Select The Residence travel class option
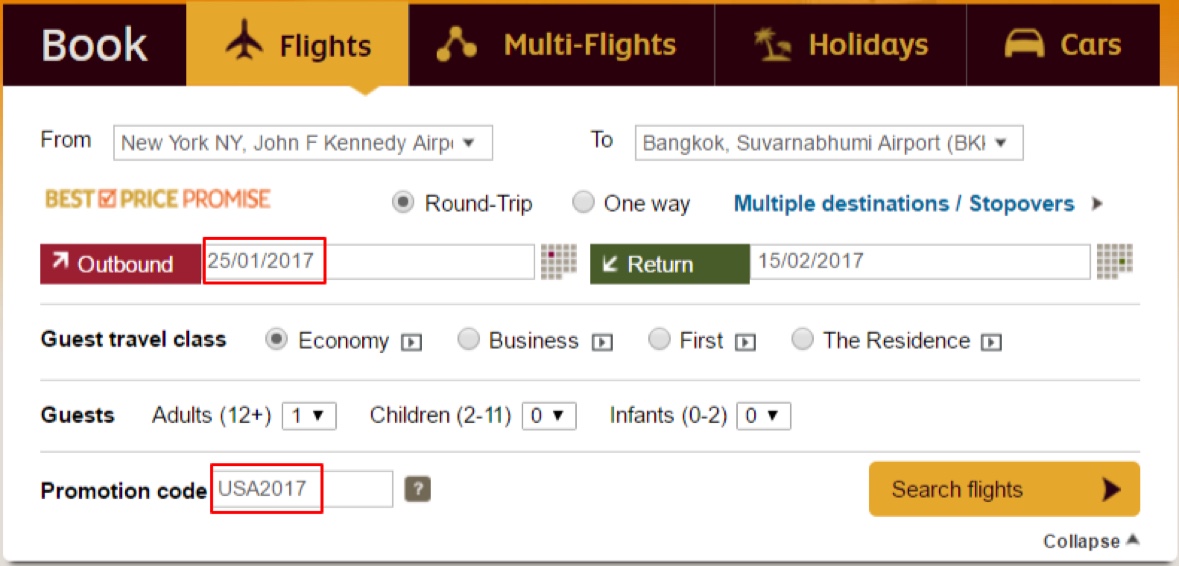The image size is (1179, 566). (802, 340)
